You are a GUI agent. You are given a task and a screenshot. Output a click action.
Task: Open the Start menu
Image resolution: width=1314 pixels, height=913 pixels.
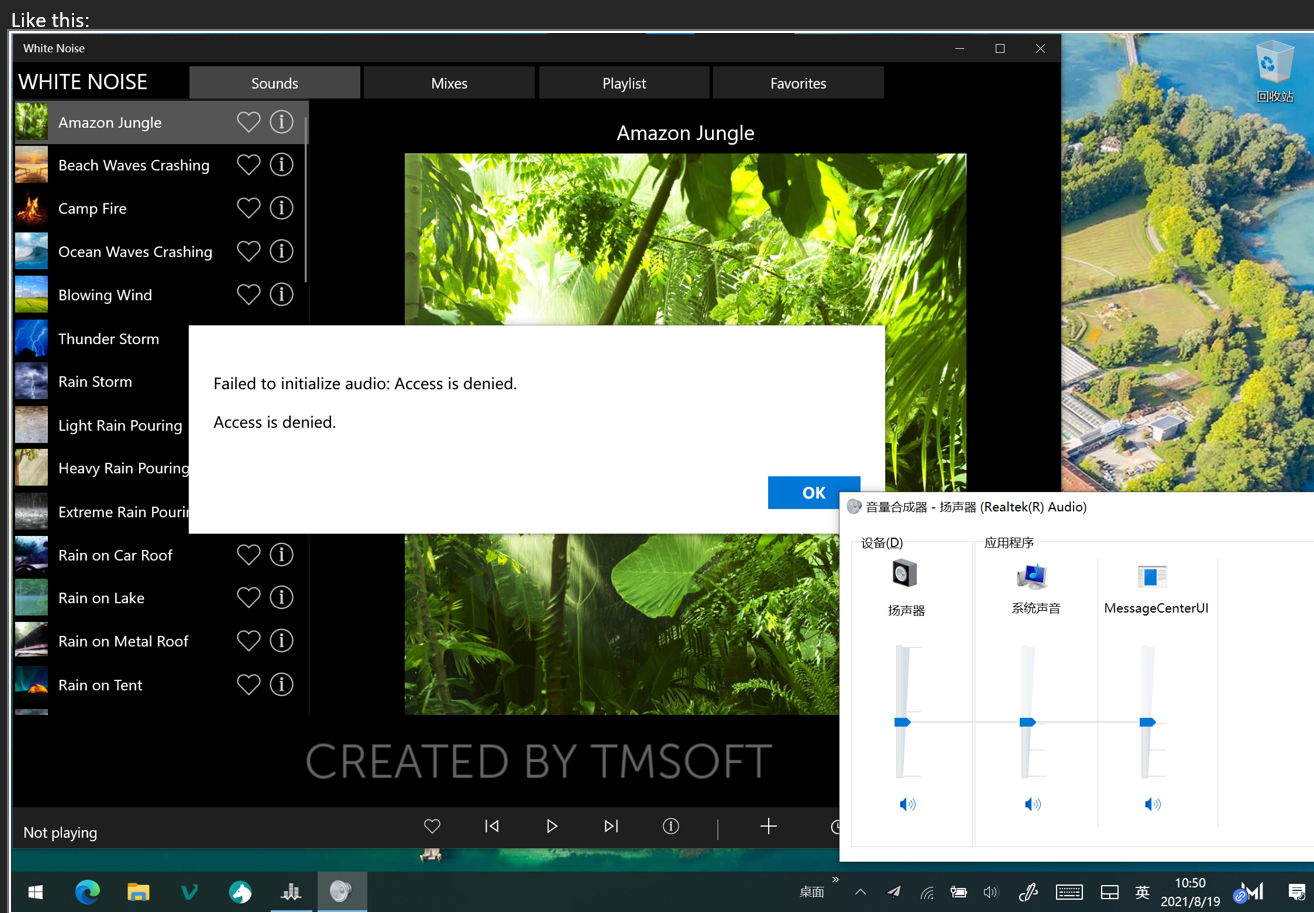tap(35, 892)
